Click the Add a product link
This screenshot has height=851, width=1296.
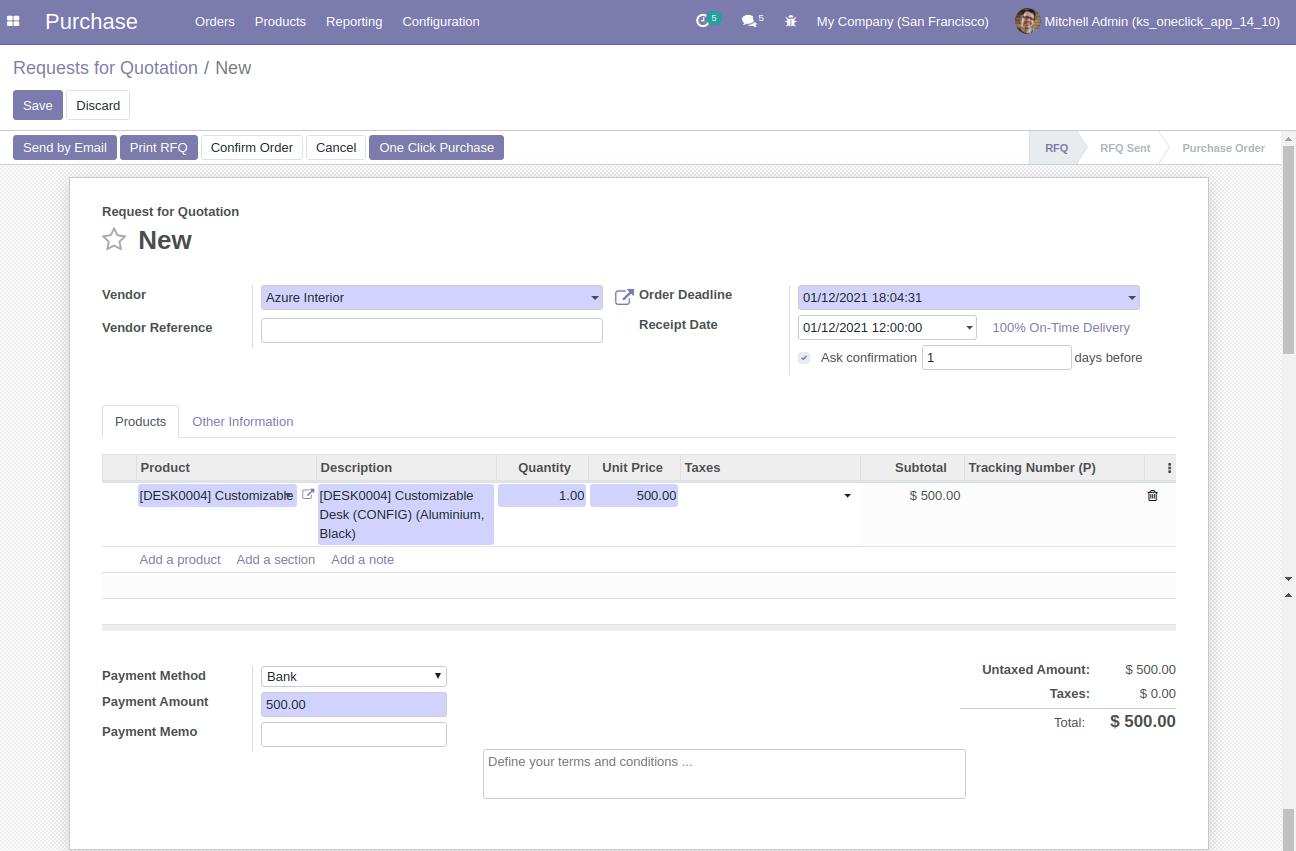click(x=180, y=560)
